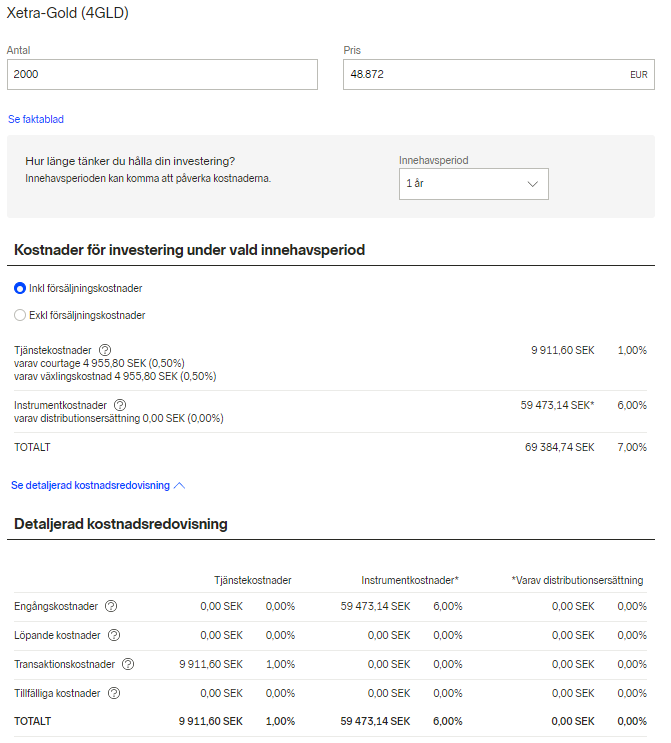
Task: Open the Se faktablad link
Action: pos(36,119)
